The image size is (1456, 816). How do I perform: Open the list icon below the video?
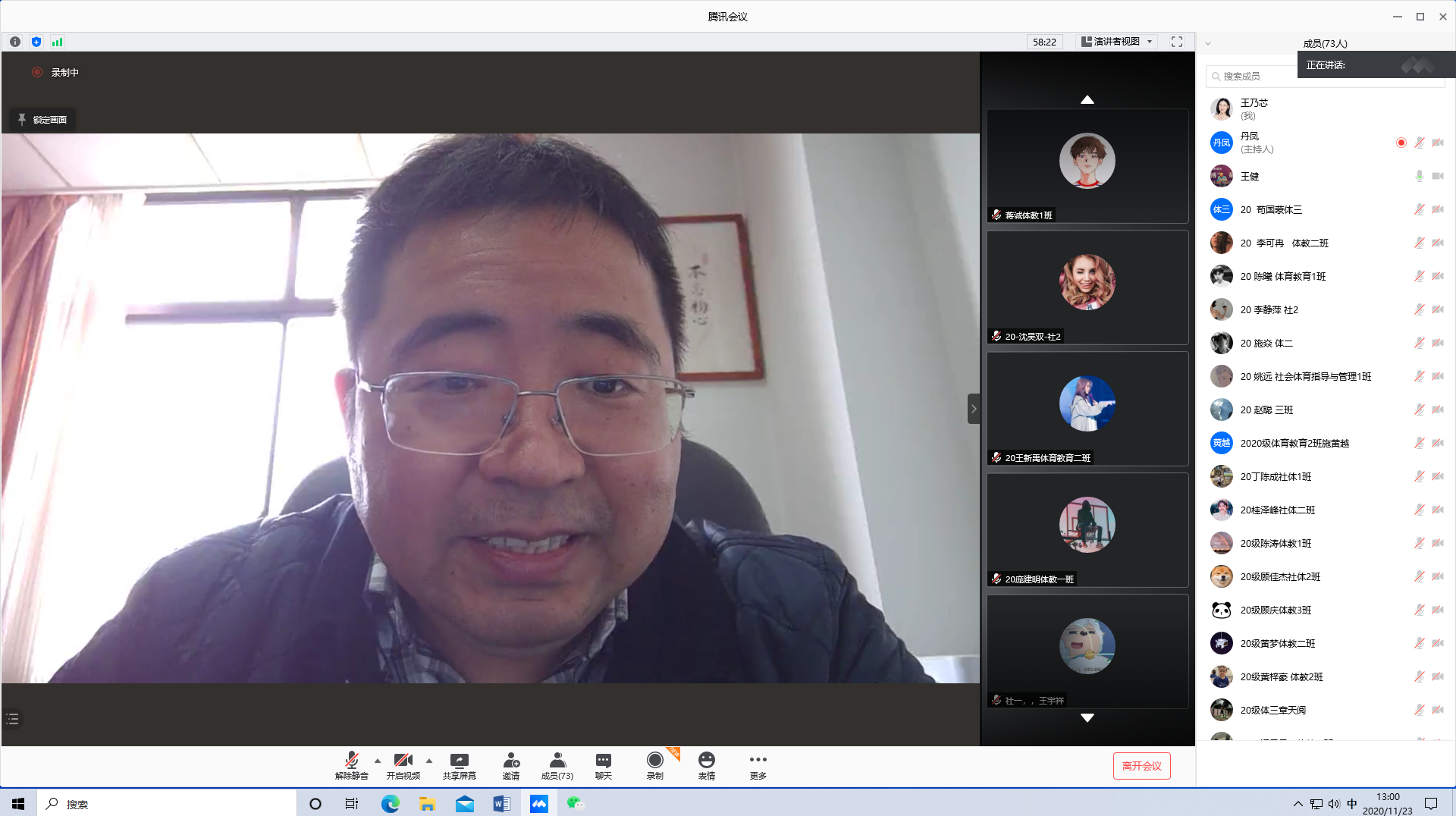13,719
